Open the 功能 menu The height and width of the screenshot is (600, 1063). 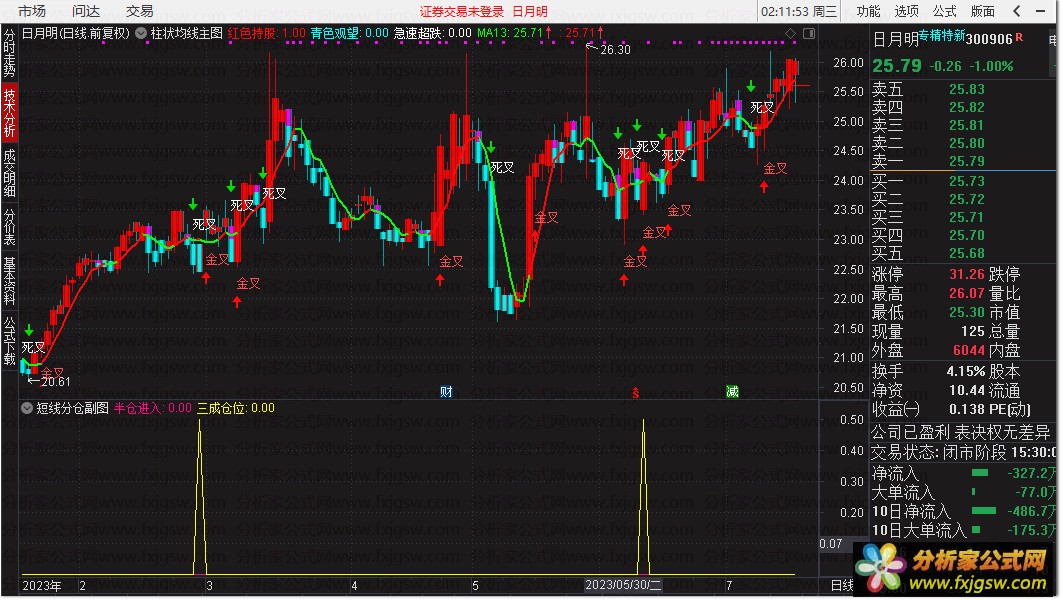pos(868,11)
